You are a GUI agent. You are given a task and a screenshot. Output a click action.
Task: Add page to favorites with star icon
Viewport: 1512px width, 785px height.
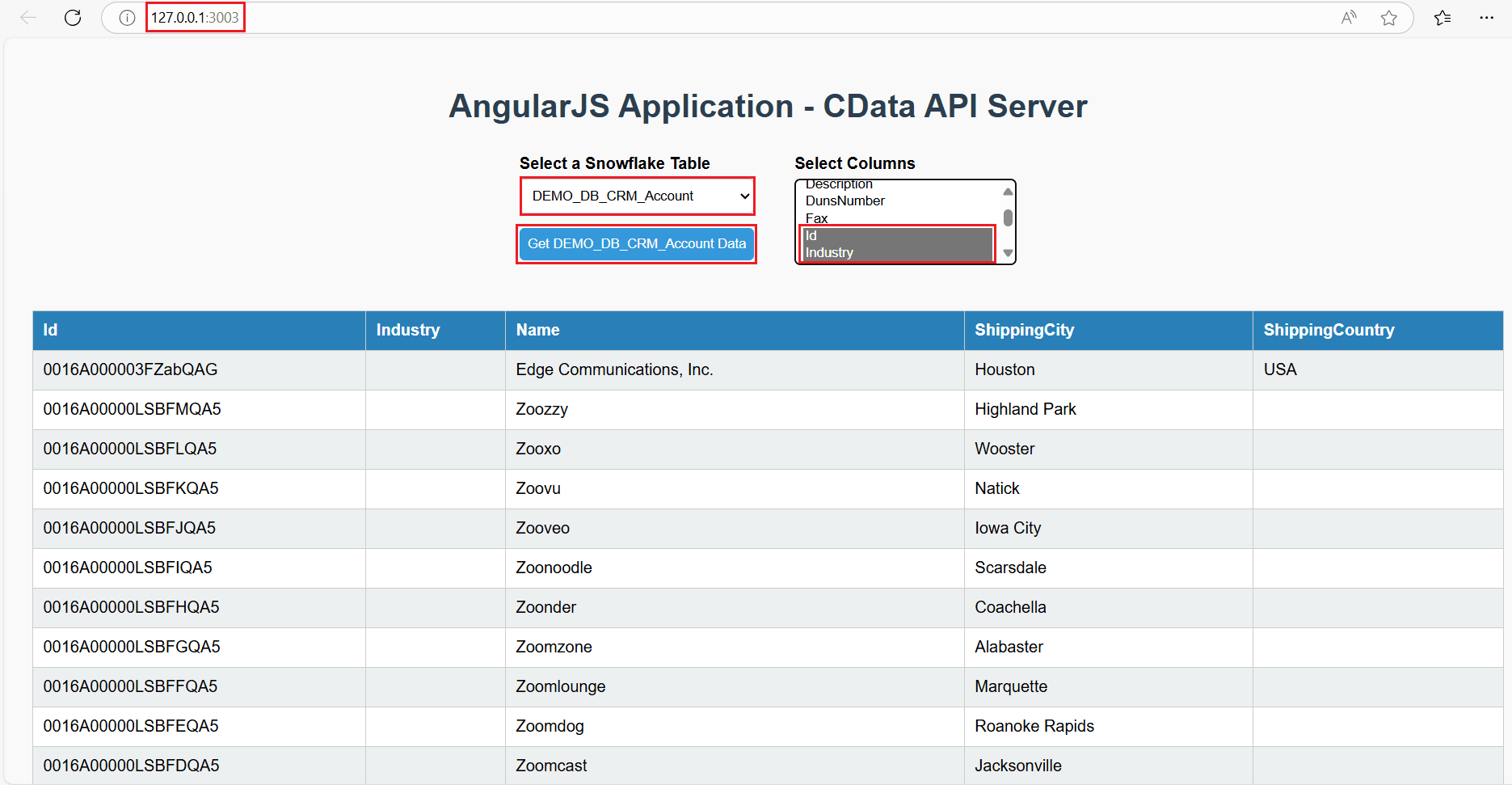tap(1388, 18)
